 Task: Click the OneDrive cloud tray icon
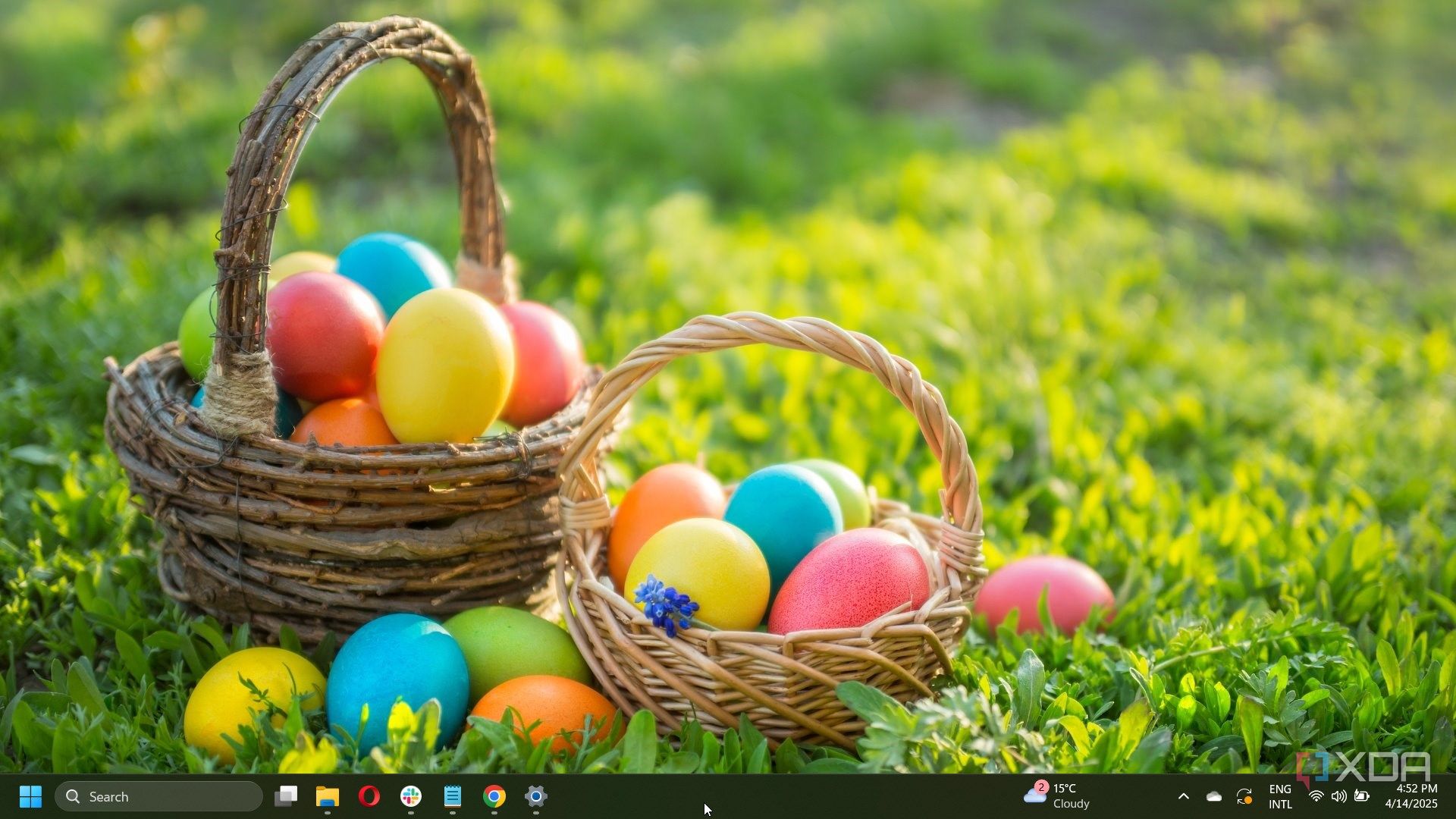pyautogui.click(x=1214, y=796)
